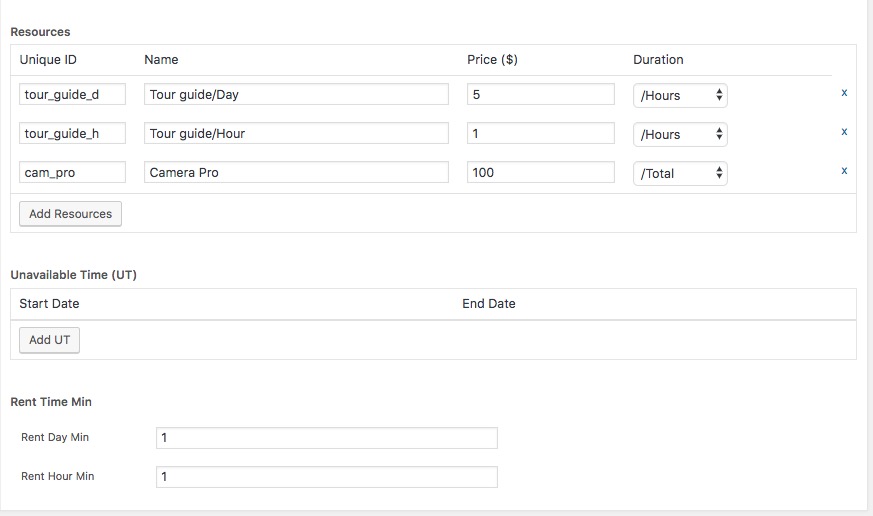The image size is (873, 516).
Task: Edit the tour_guide_d Unique ID field
Action: [x=72, y=94]
